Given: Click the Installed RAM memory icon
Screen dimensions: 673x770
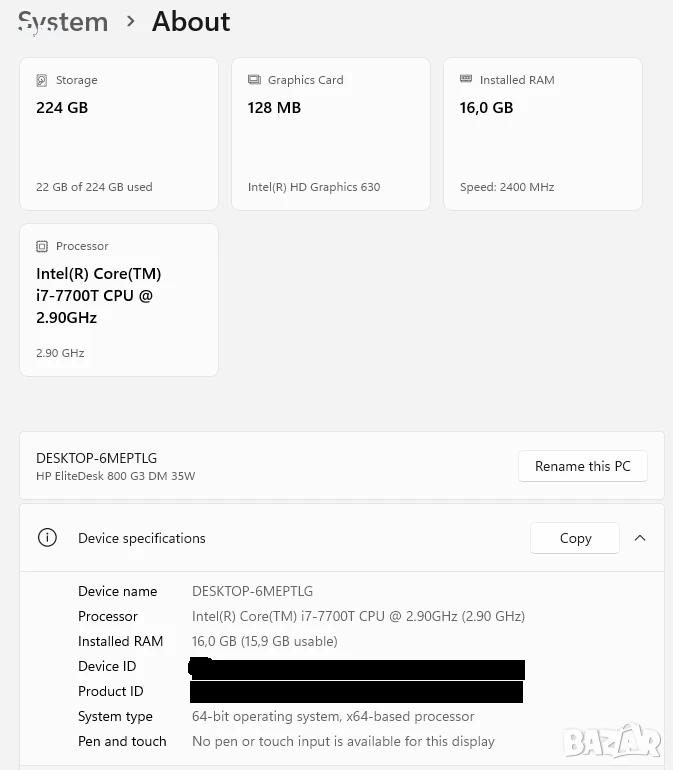Looking at the screenshot, I should pyautogui.click(x=466, y=79).
